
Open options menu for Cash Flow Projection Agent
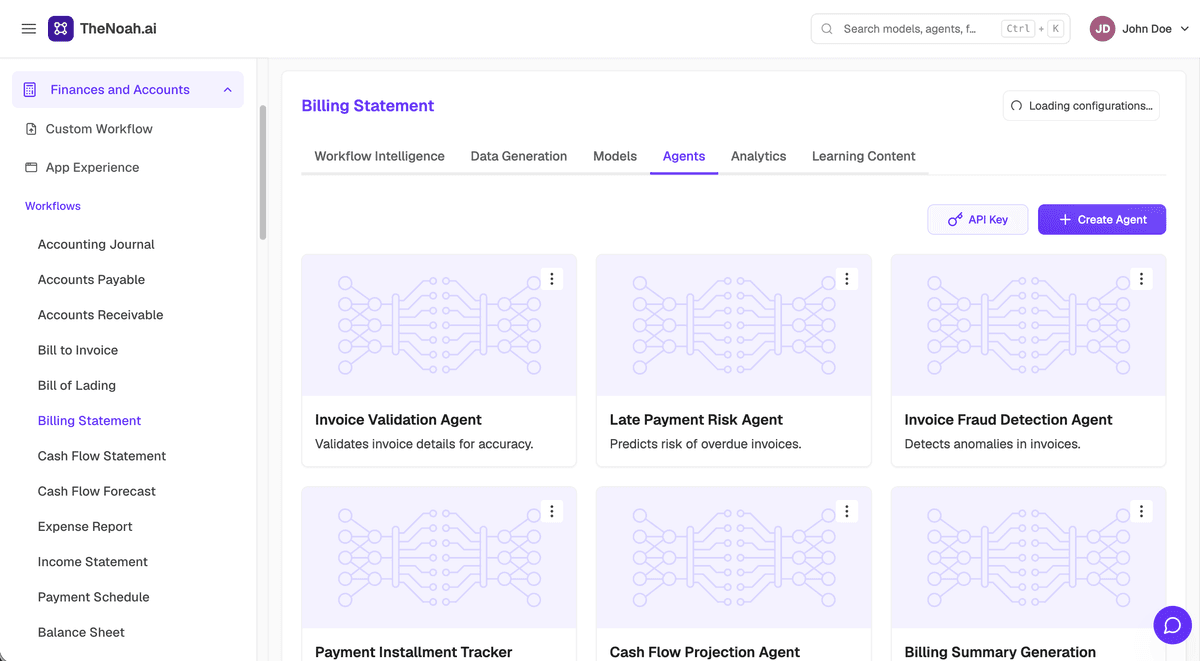846,511
